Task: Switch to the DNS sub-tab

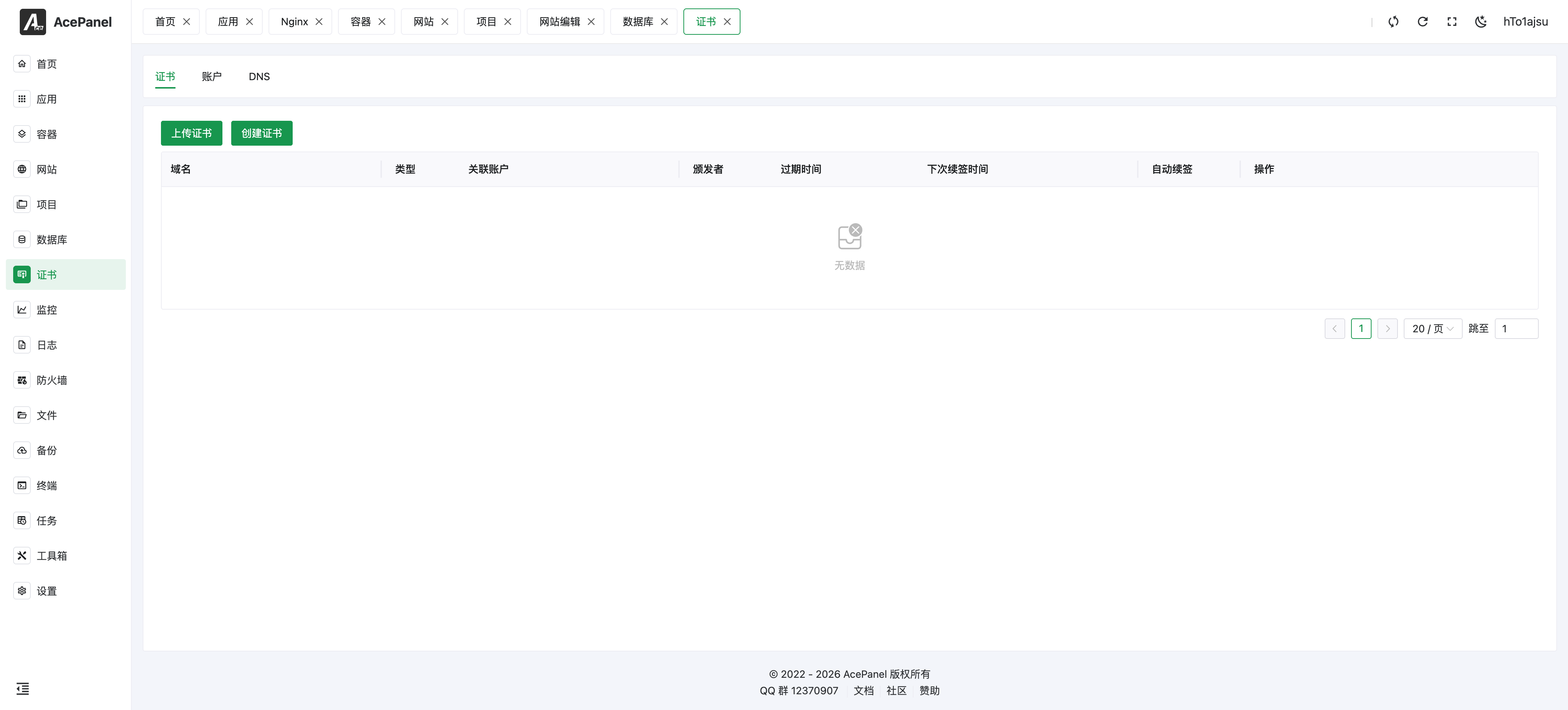Action: click(x=259, y=77)
